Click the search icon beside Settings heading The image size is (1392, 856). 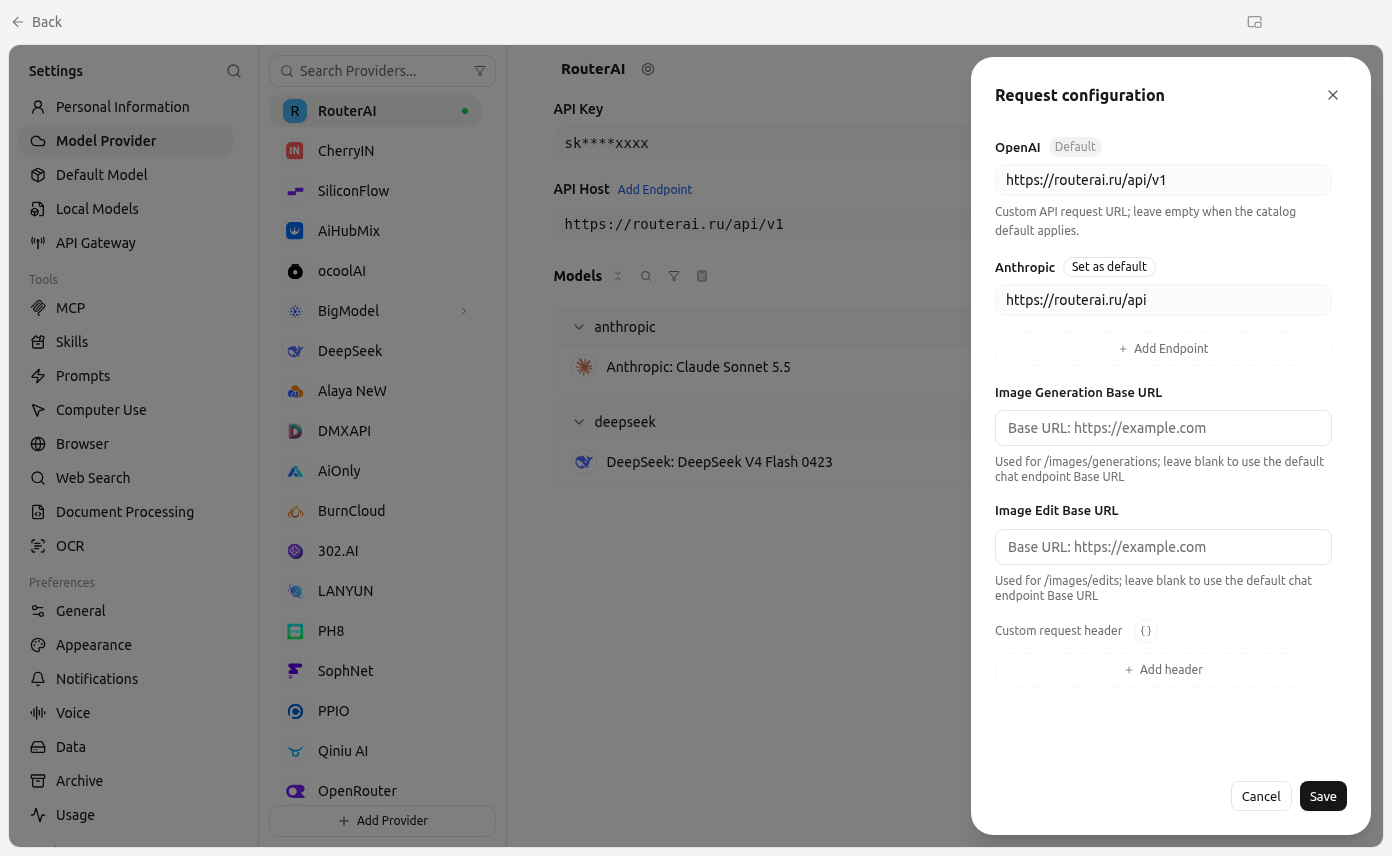(x=234, y=71)
